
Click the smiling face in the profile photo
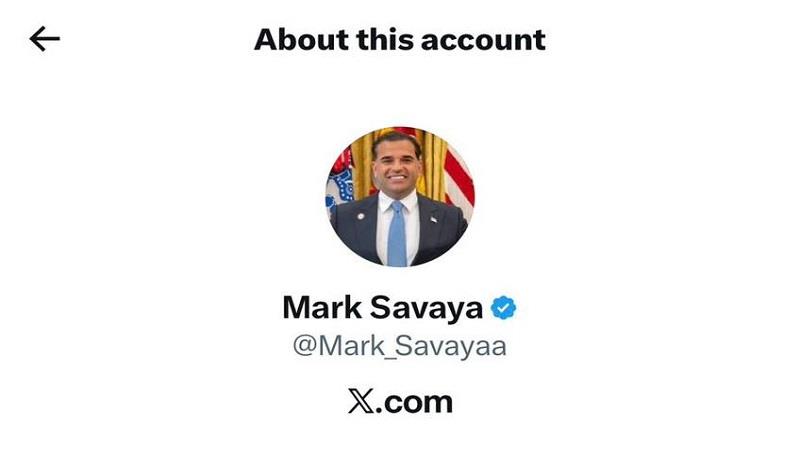click(x=397, y=166)
